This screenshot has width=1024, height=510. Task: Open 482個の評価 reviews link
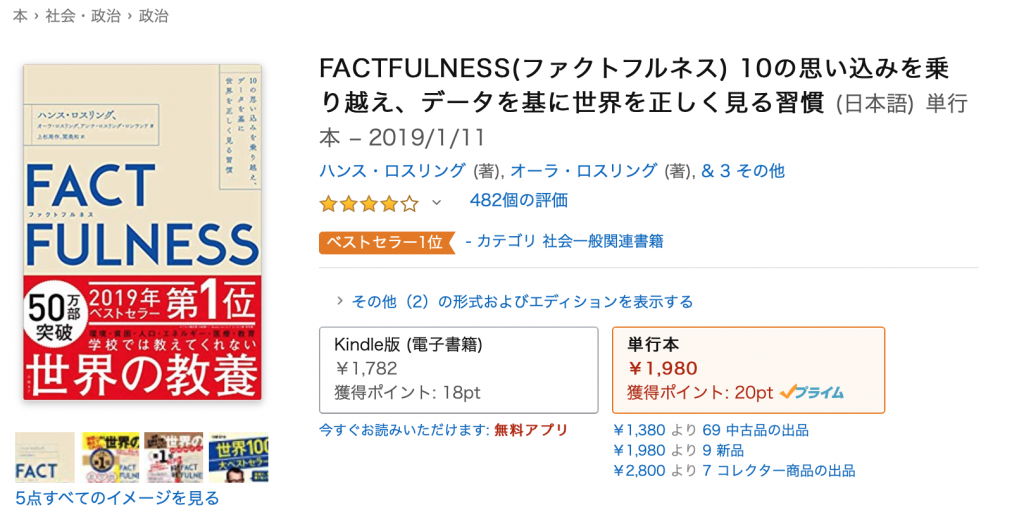coord(519,200)
